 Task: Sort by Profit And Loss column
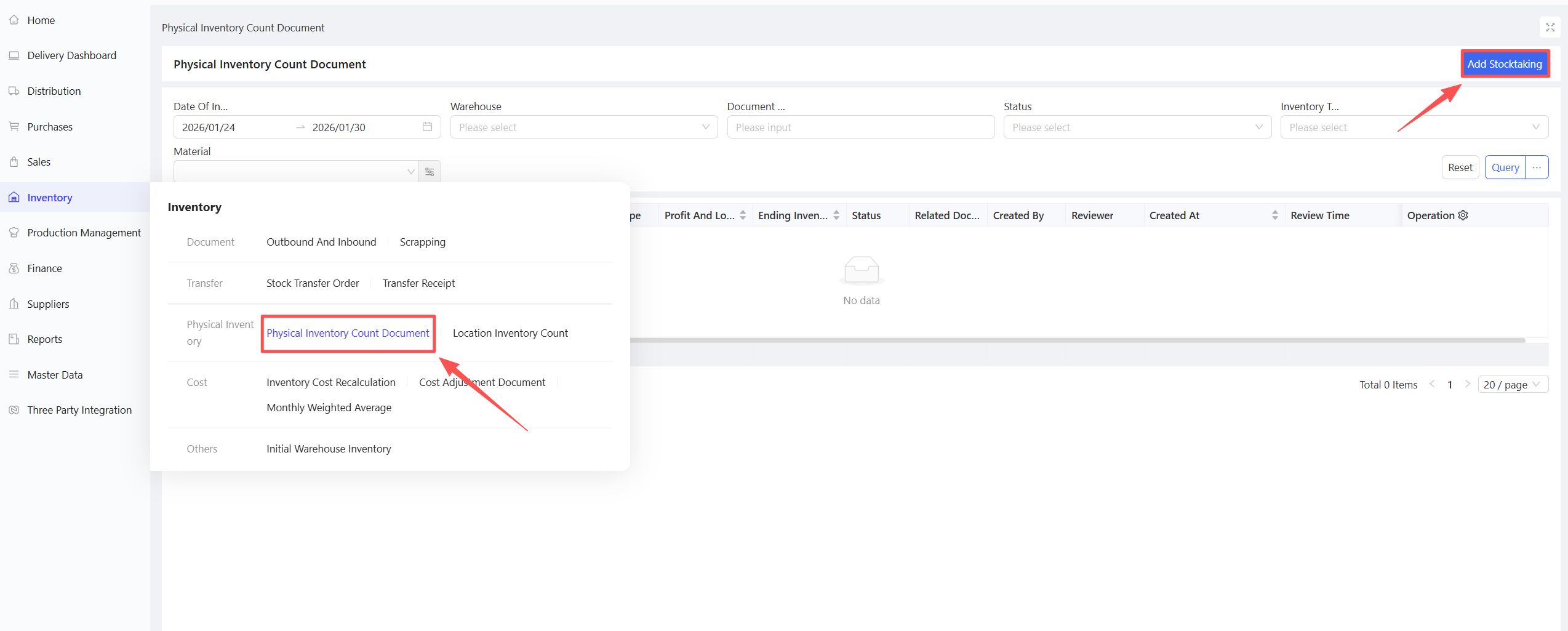[x=743, y=215]
